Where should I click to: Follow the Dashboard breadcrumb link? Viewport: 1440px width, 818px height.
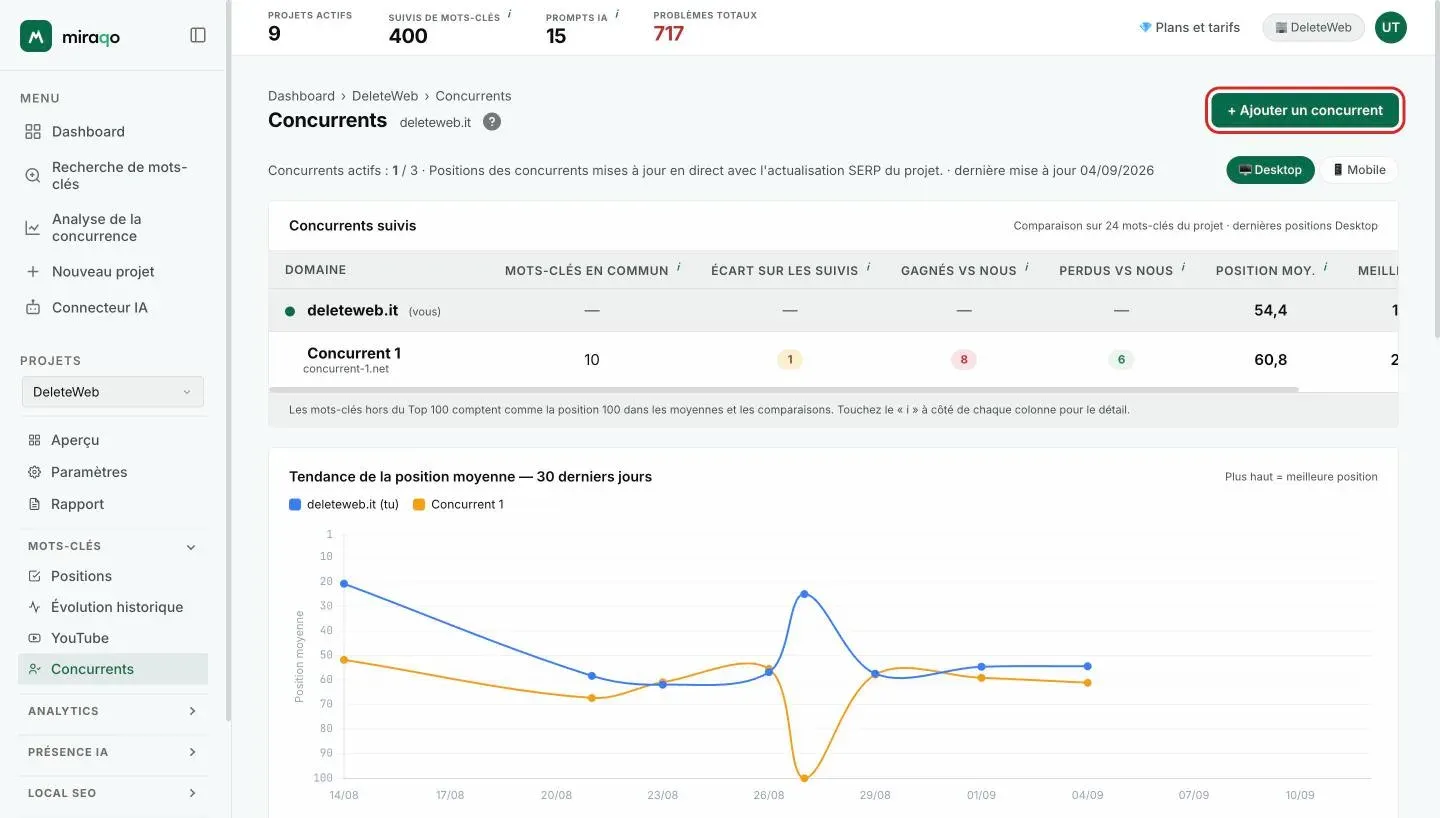pos(301,96)
